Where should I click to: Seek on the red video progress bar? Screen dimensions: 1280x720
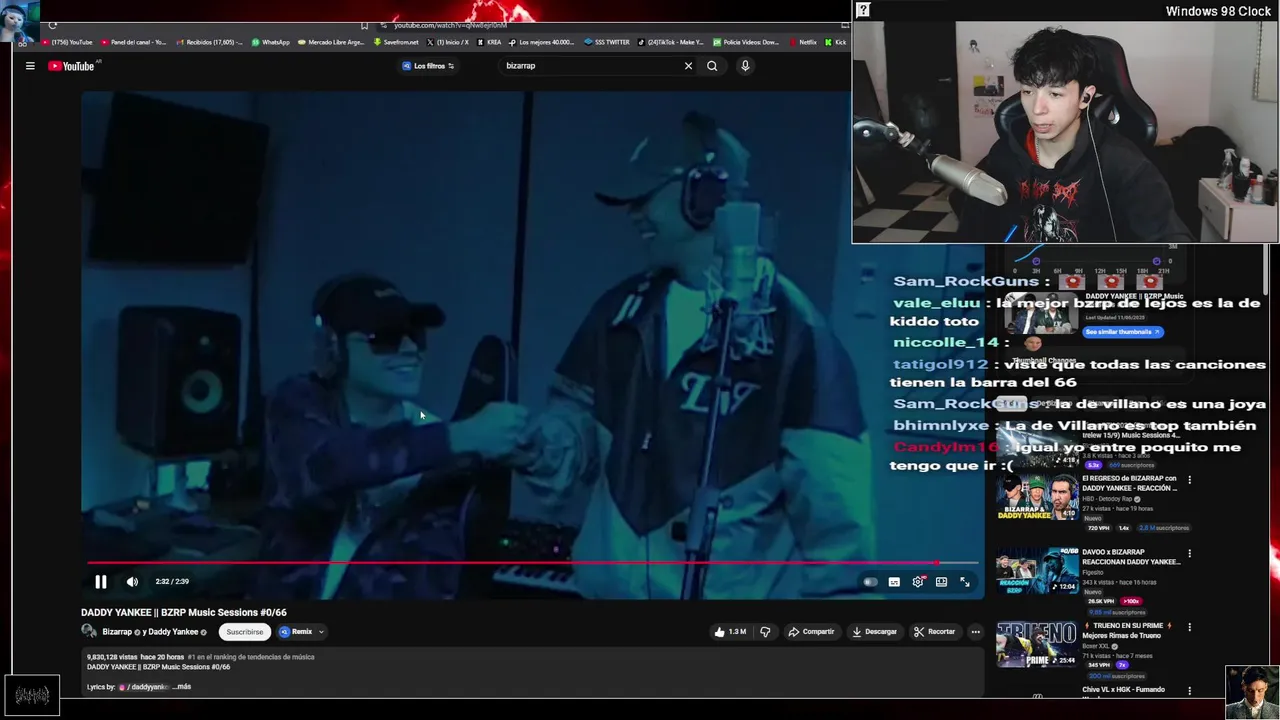(x=532, y=563)
